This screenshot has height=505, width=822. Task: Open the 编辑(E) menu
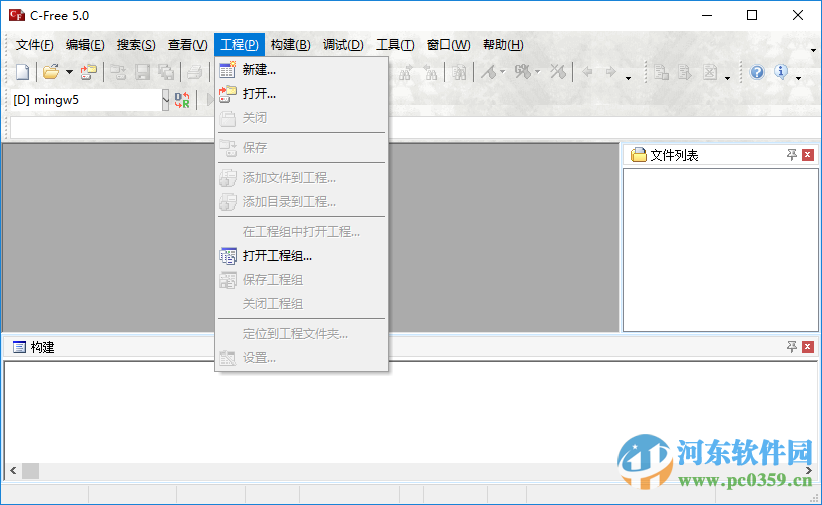(85, 45)
